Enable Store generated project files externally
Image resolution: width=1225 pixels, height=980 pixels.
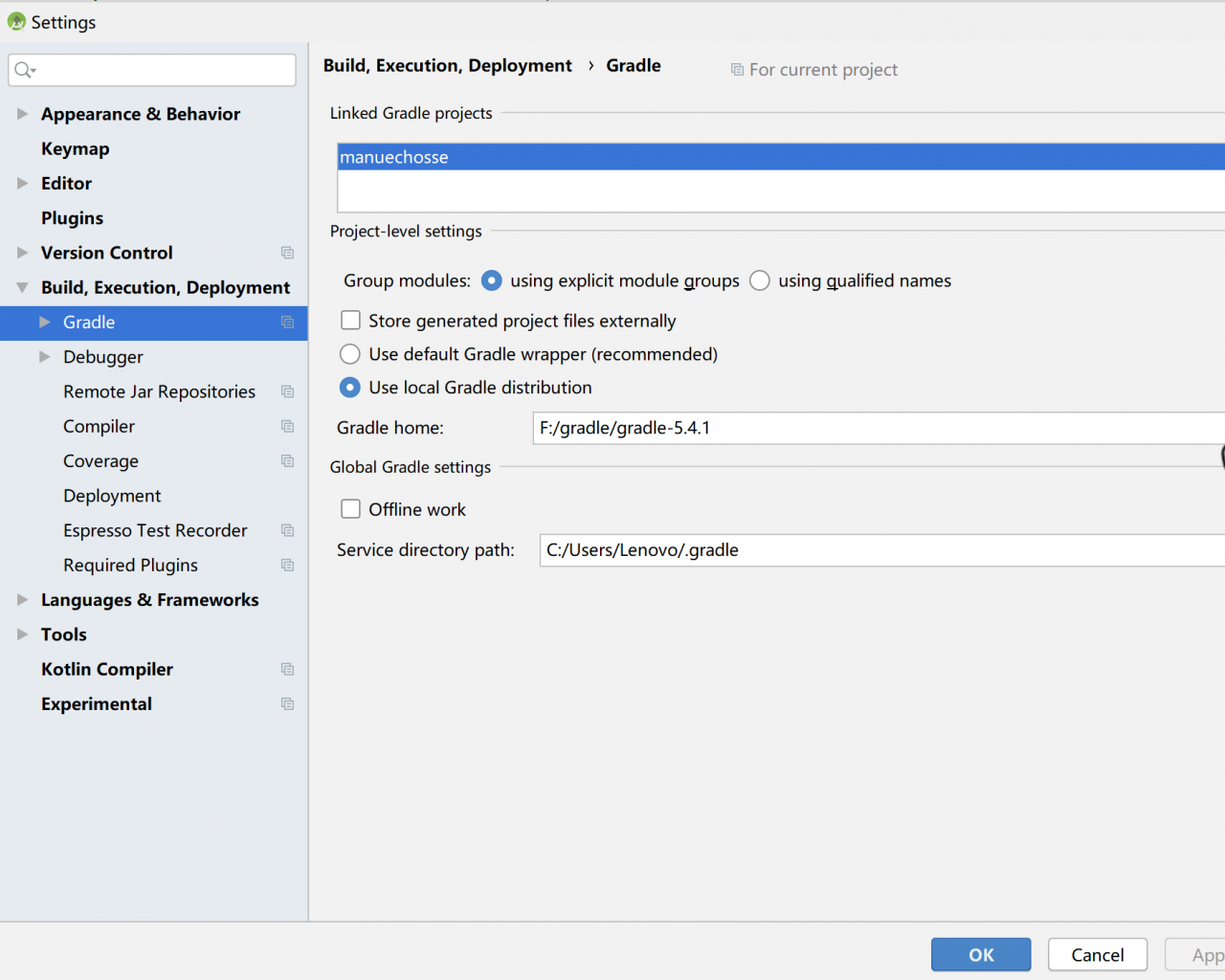point(351,321)
